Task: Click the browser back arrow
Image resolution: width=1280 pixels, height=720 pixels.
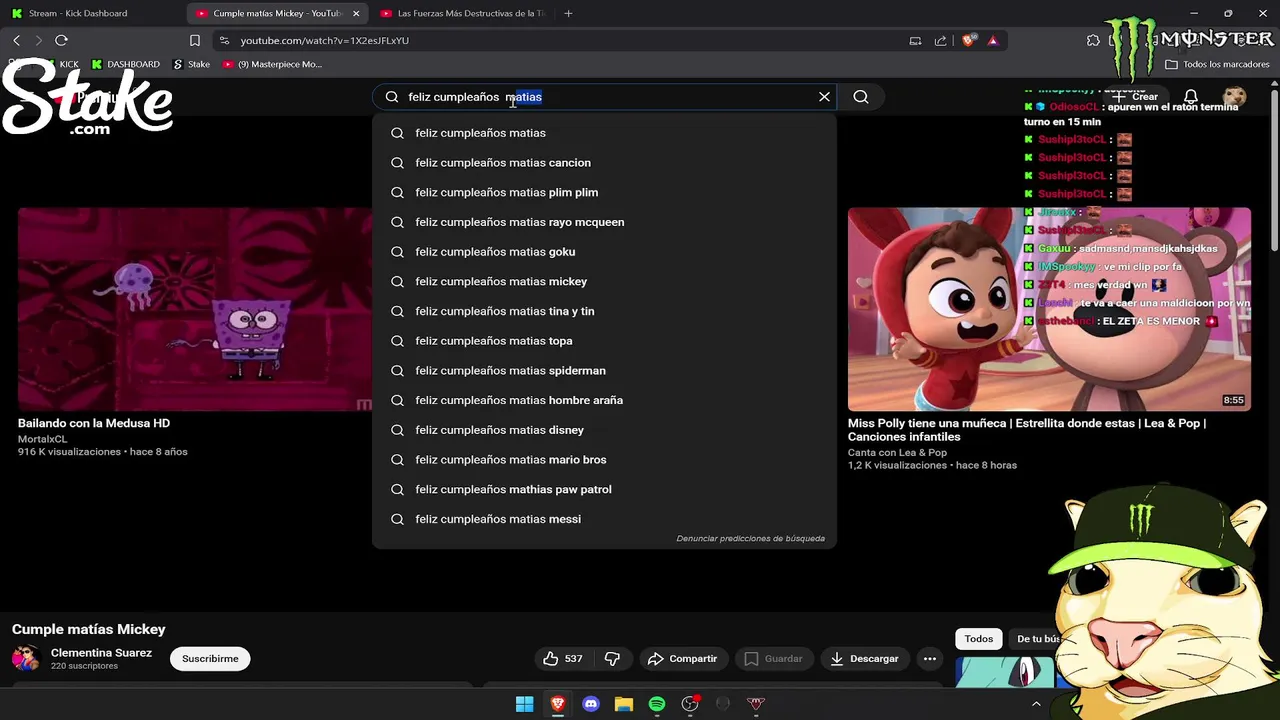Action: point(16,41)
